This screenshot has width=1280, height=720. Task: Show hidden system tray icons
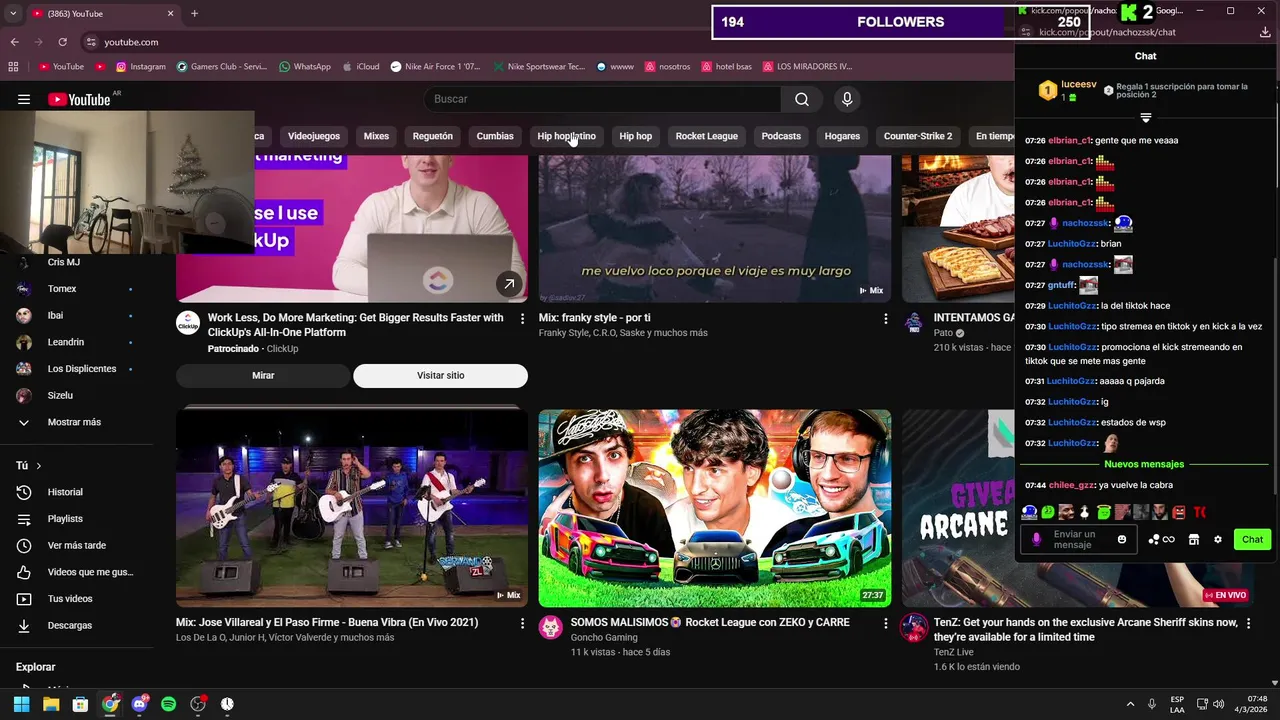coord(1130,704)
